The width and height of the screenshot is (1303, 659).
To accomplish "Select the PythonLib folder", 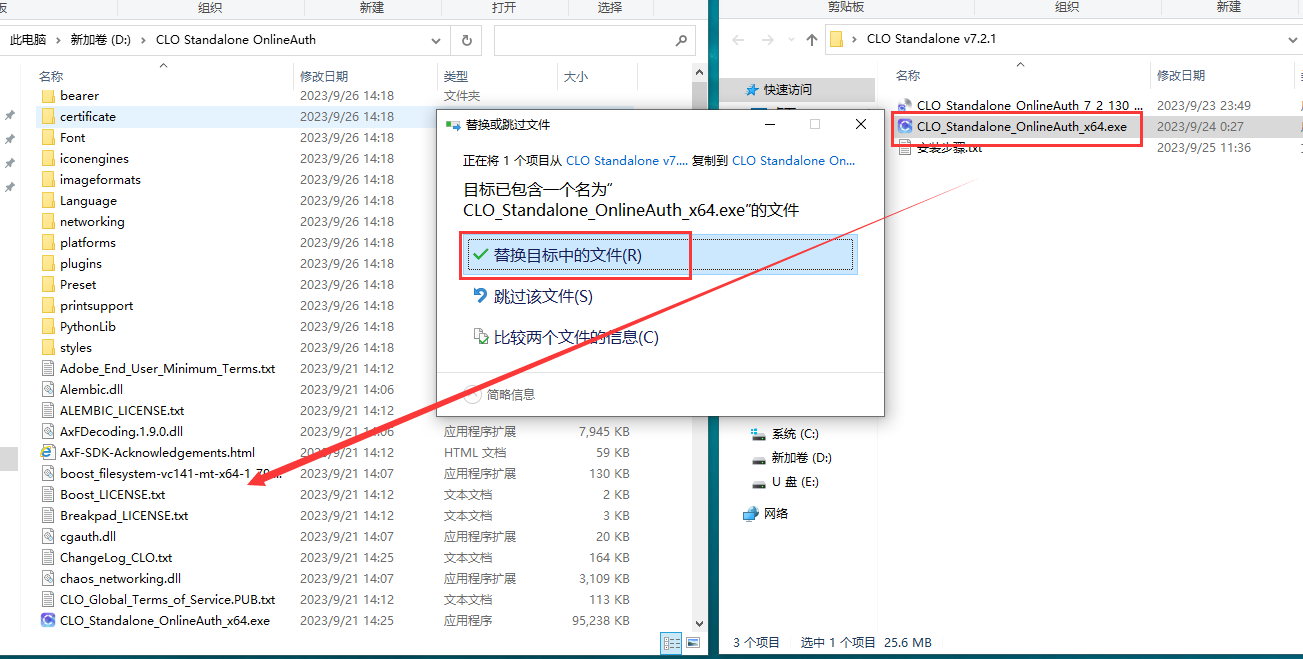I will tap(88, 327).
